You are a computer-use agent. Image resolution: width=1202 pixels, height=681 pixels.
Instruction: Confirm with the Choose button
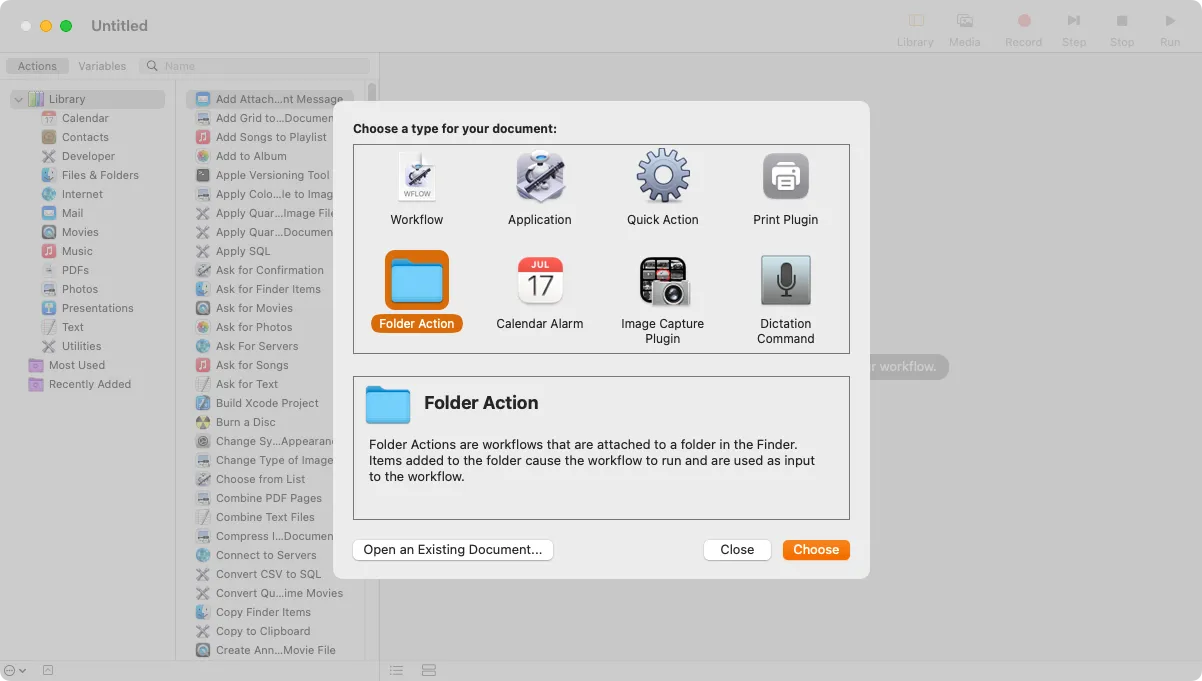click(816, 549)
